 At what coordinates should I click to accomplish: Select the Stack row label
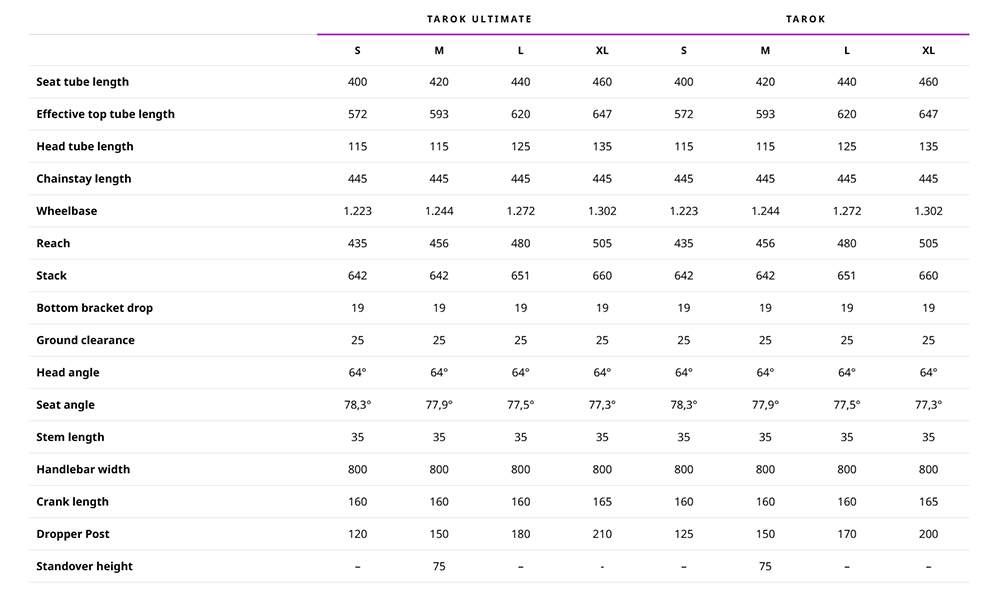[51, 275]
